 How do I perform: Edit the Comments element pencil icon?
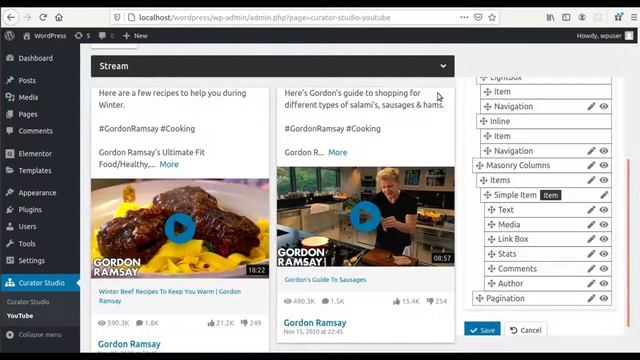tap(591, 269)
